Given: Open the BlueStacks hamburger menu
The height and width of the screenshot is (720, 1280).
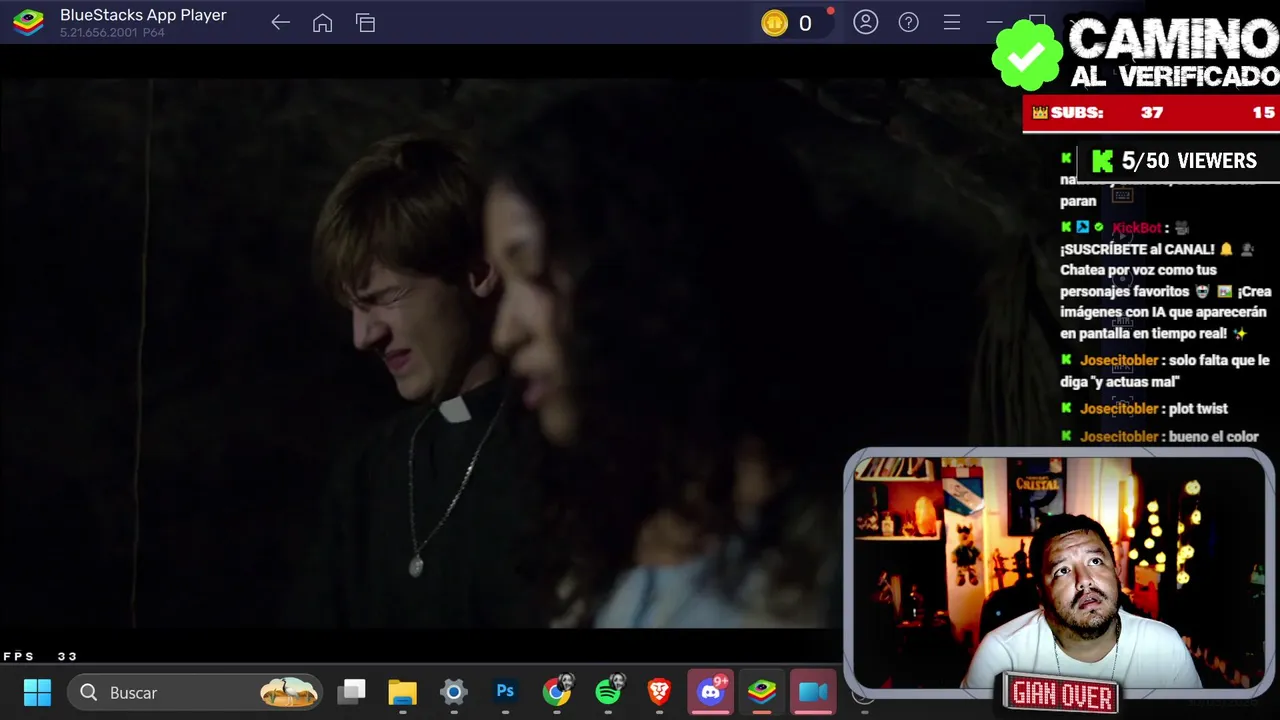Looking at the screenshot, I should pos(952,22).
